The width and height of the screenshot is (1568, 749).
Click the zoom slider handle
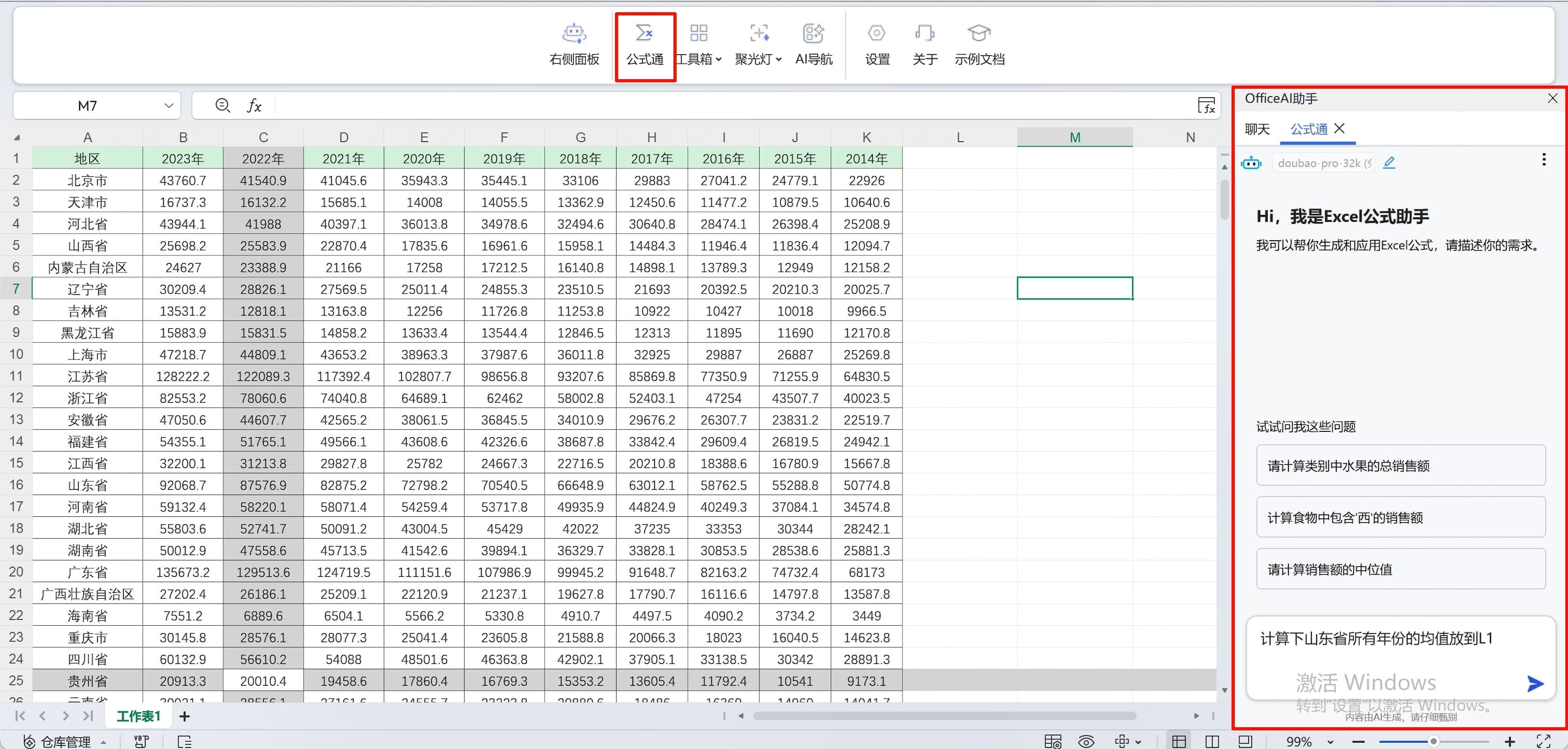pyautogui.click(x=1434, y=741)
